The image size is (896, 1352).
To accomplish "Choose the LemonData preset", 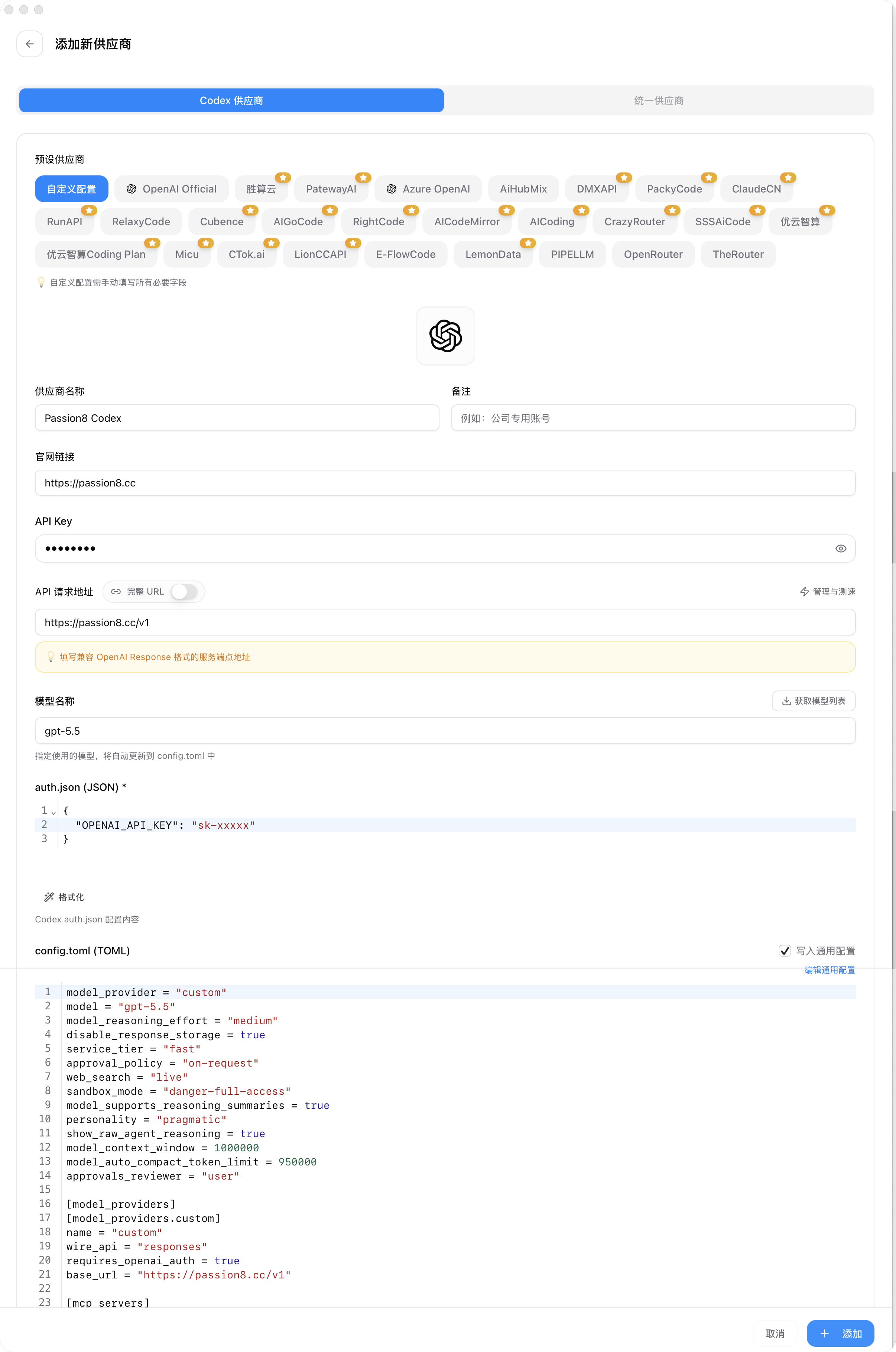I will (x=493, y=254).
